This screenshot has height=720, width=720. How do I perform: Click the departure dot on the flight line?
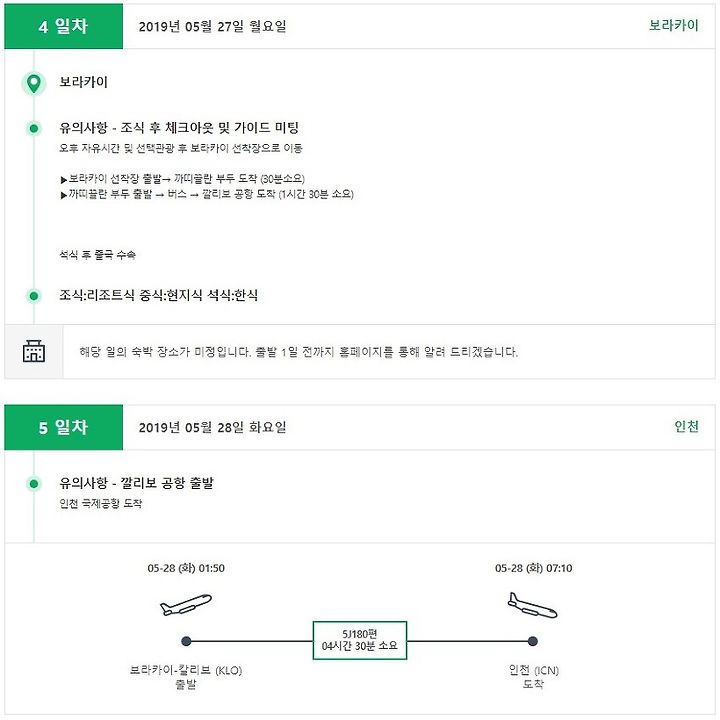tap(186, 641)
